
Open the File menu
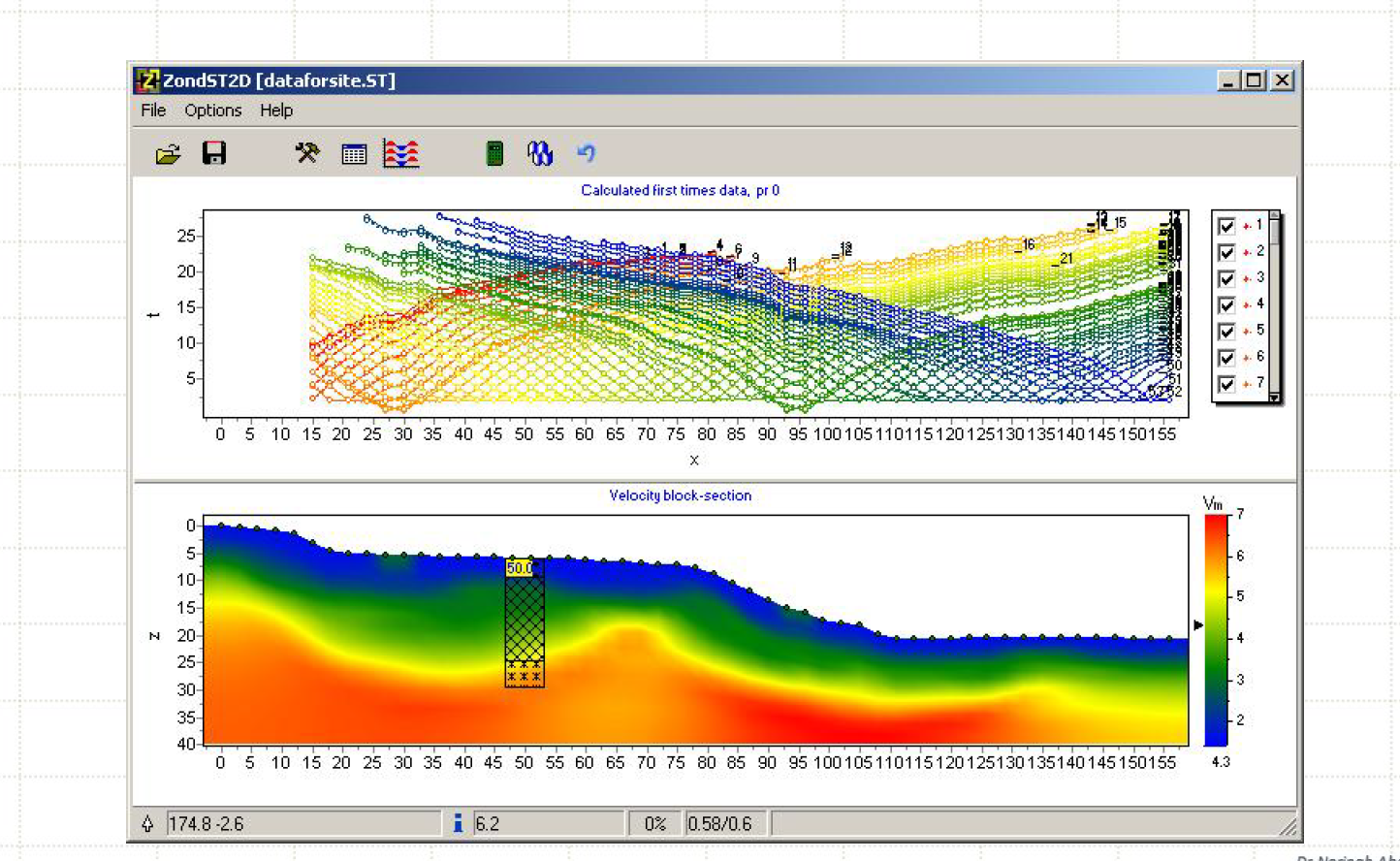[152, 111]
